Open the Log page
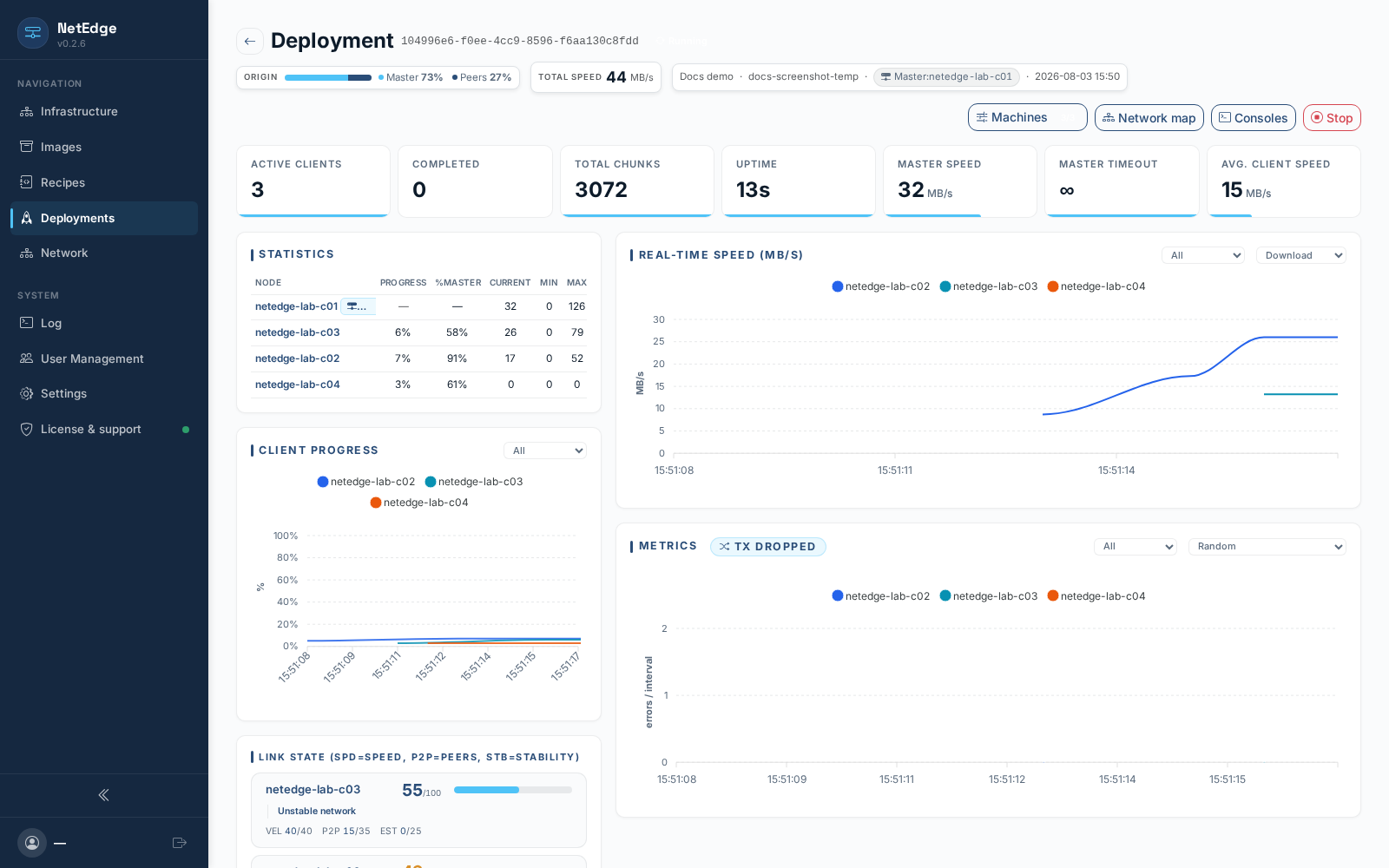This screenshot has height=868, width=1389. (x=104, y=323)
